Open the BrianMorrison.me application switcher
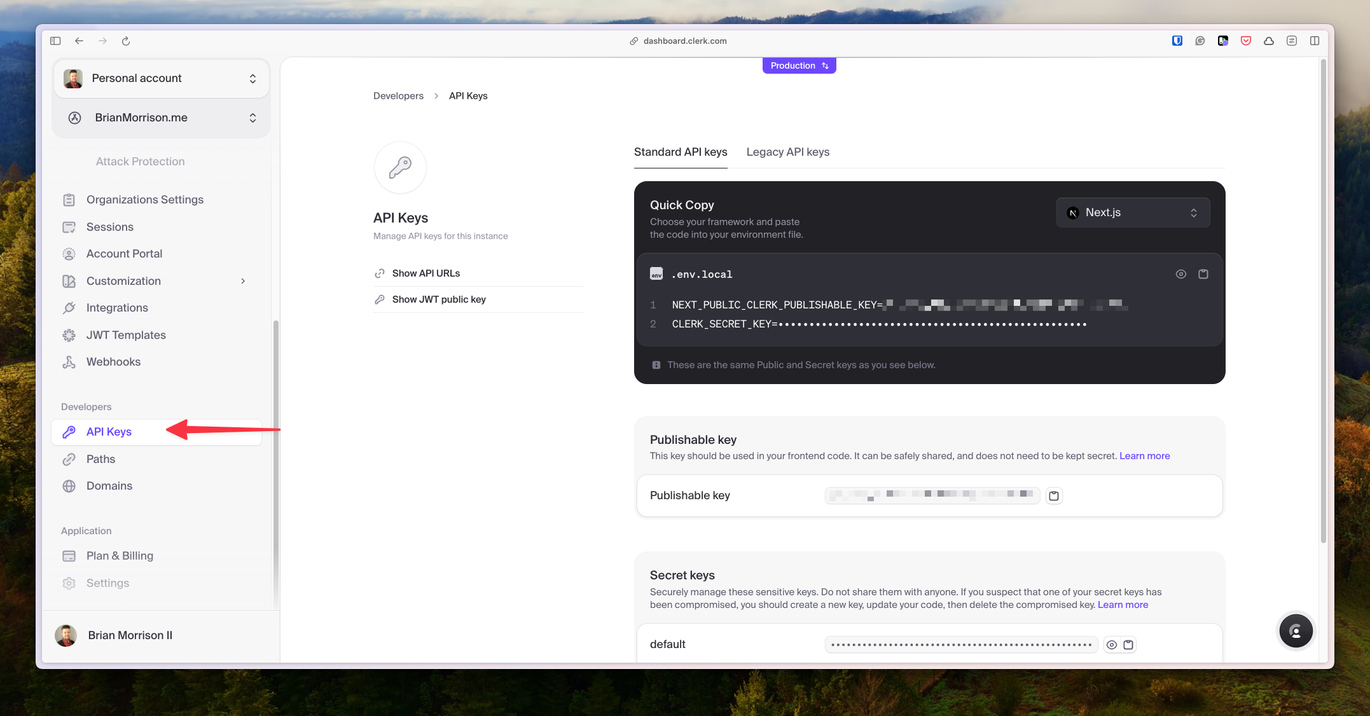Screen dimensions: 1370x716 161,118
